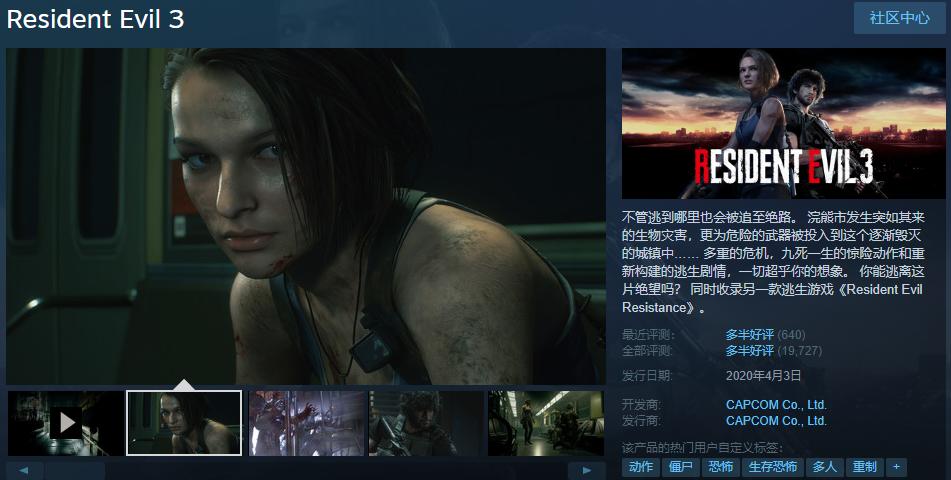
Task: Select the 生存恐怖 tag
Action: click(773, 467)
